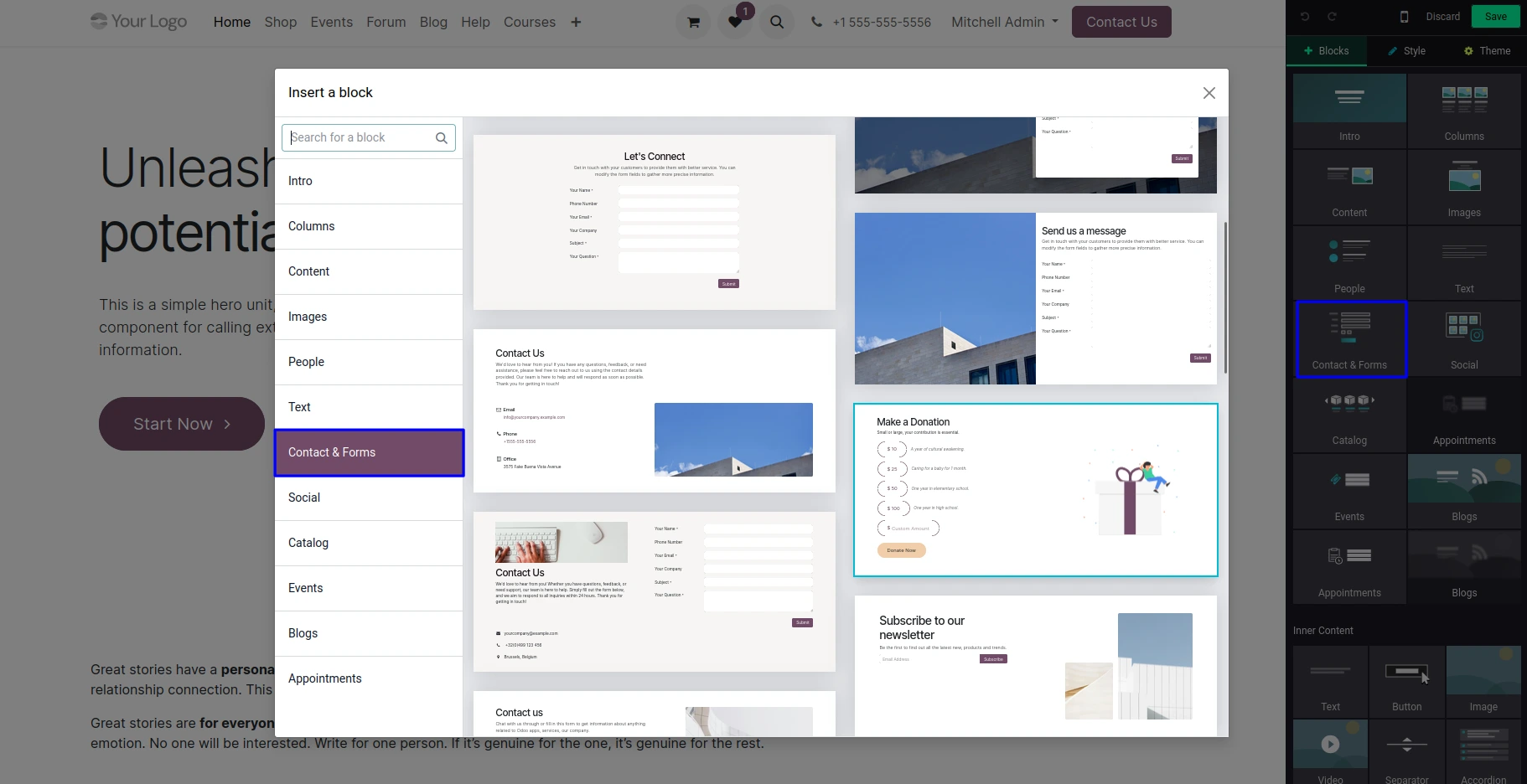Choose Text category in dialog
This screenshot has width=1527, height=784.
pyautogui.click(x=369, y=407)
